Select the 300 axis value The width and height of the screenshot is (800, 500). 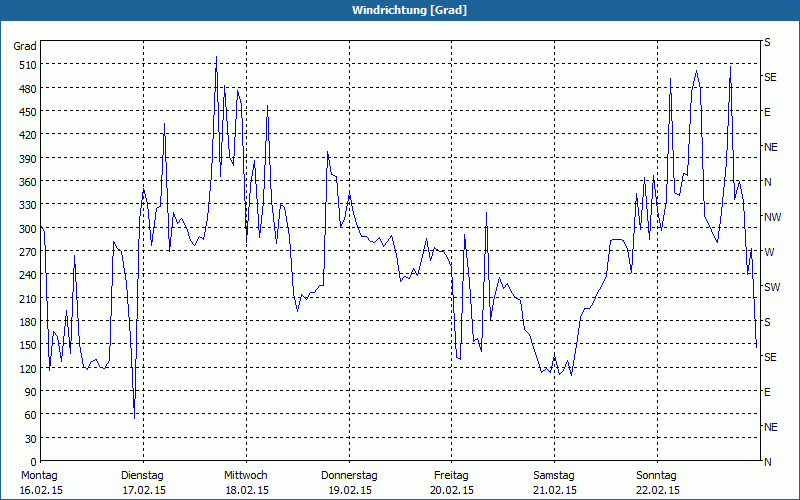[28, 229]
